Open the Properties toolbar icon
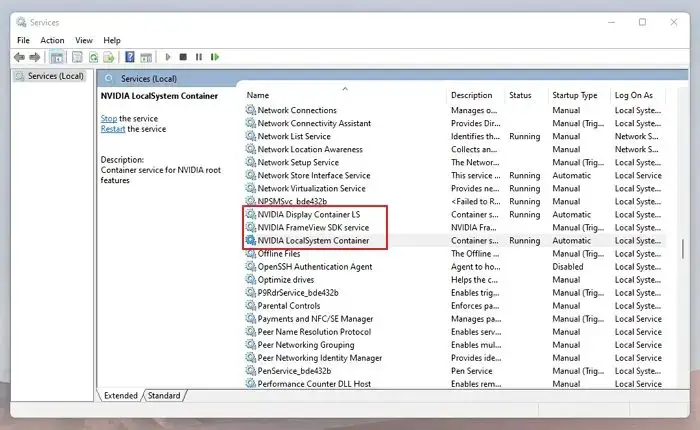 tap(77, 57)
